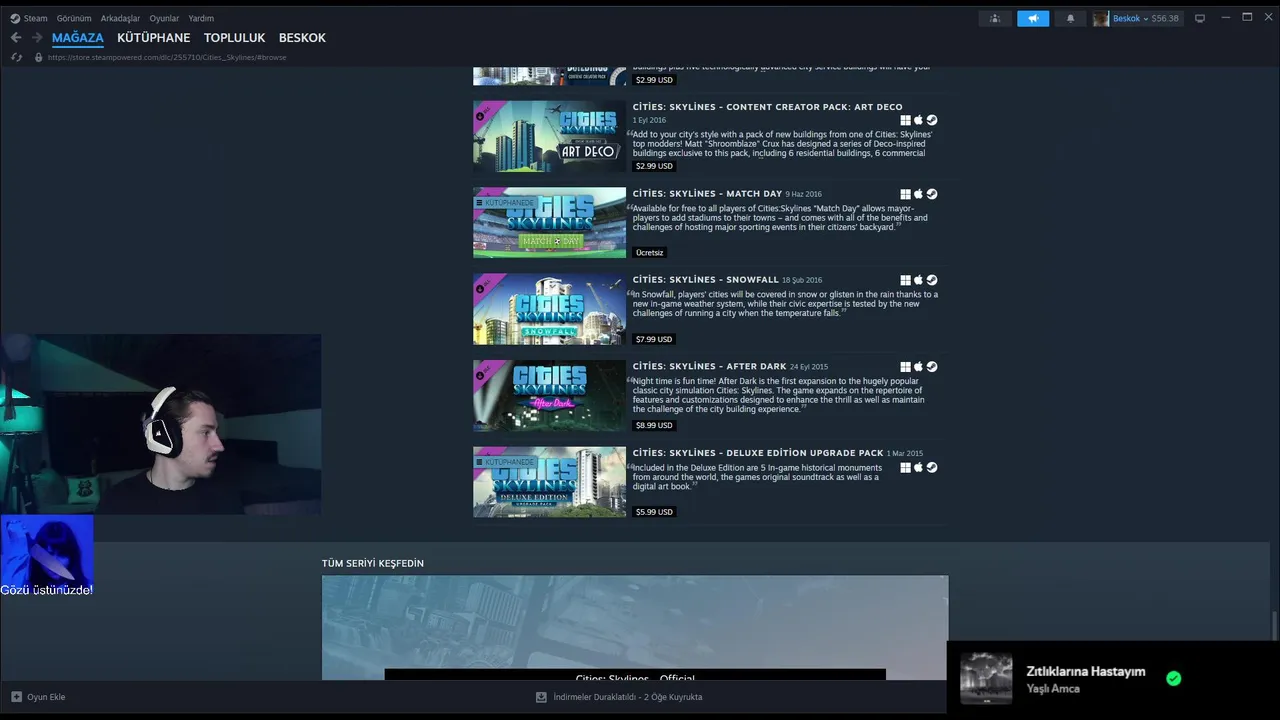Image resolution: width=1280 pixels, height=720 pixels.
Task: Reload the store page
Action: 16,57
